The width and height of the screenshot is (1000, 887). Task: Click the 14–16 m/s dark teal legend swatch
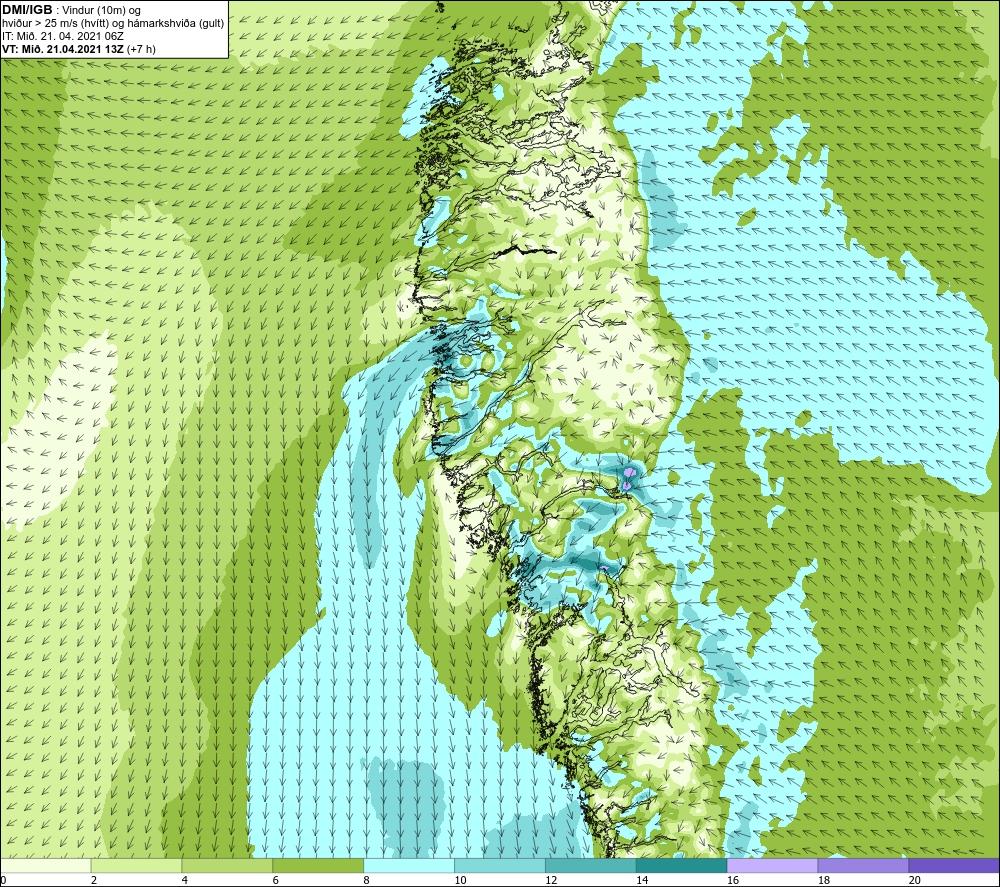(682, 865)
